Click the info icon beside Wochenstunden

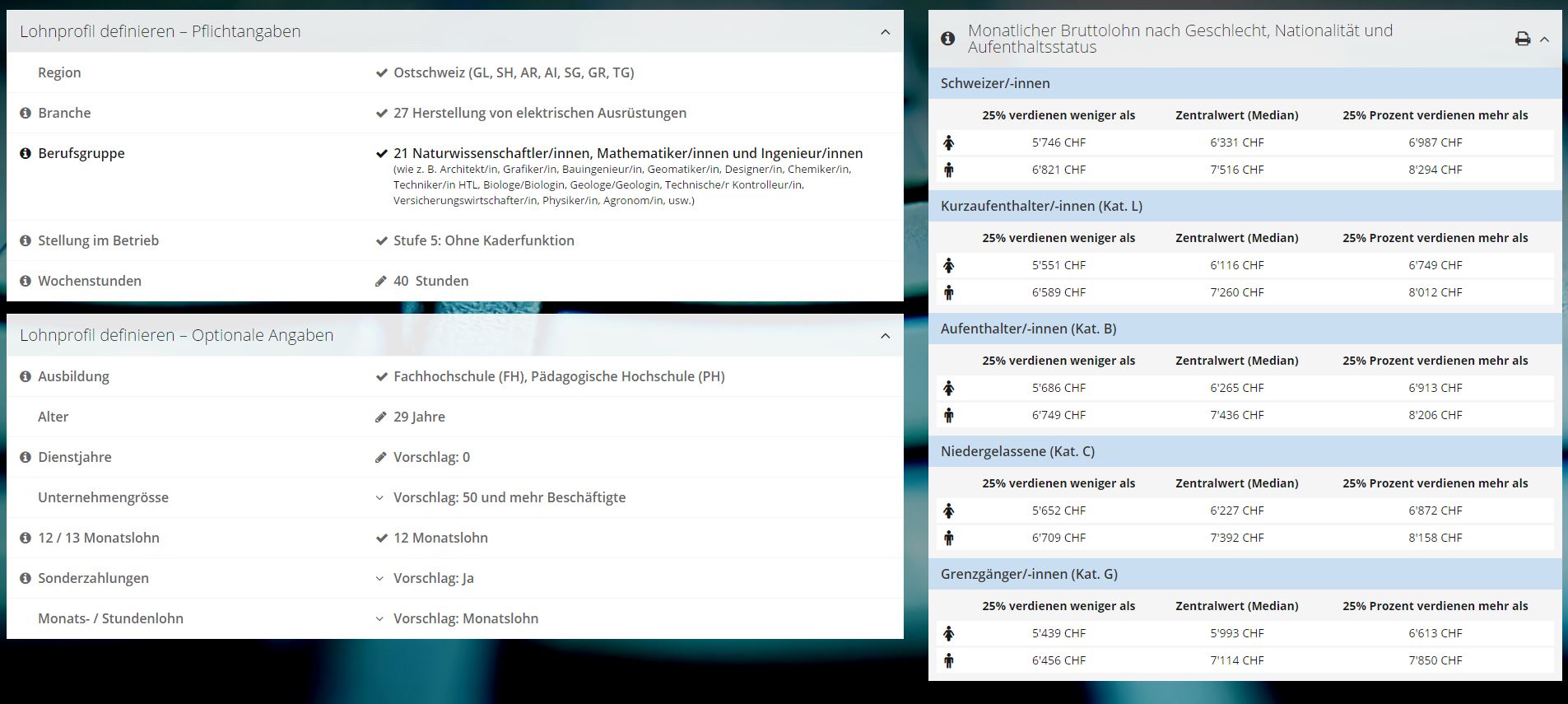coord(26,281)
